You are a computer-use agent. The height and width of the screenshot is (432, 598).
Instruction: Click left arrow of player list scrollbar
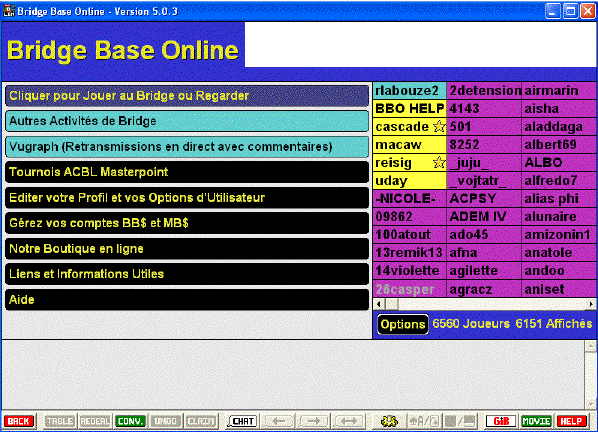coord(379,304)
